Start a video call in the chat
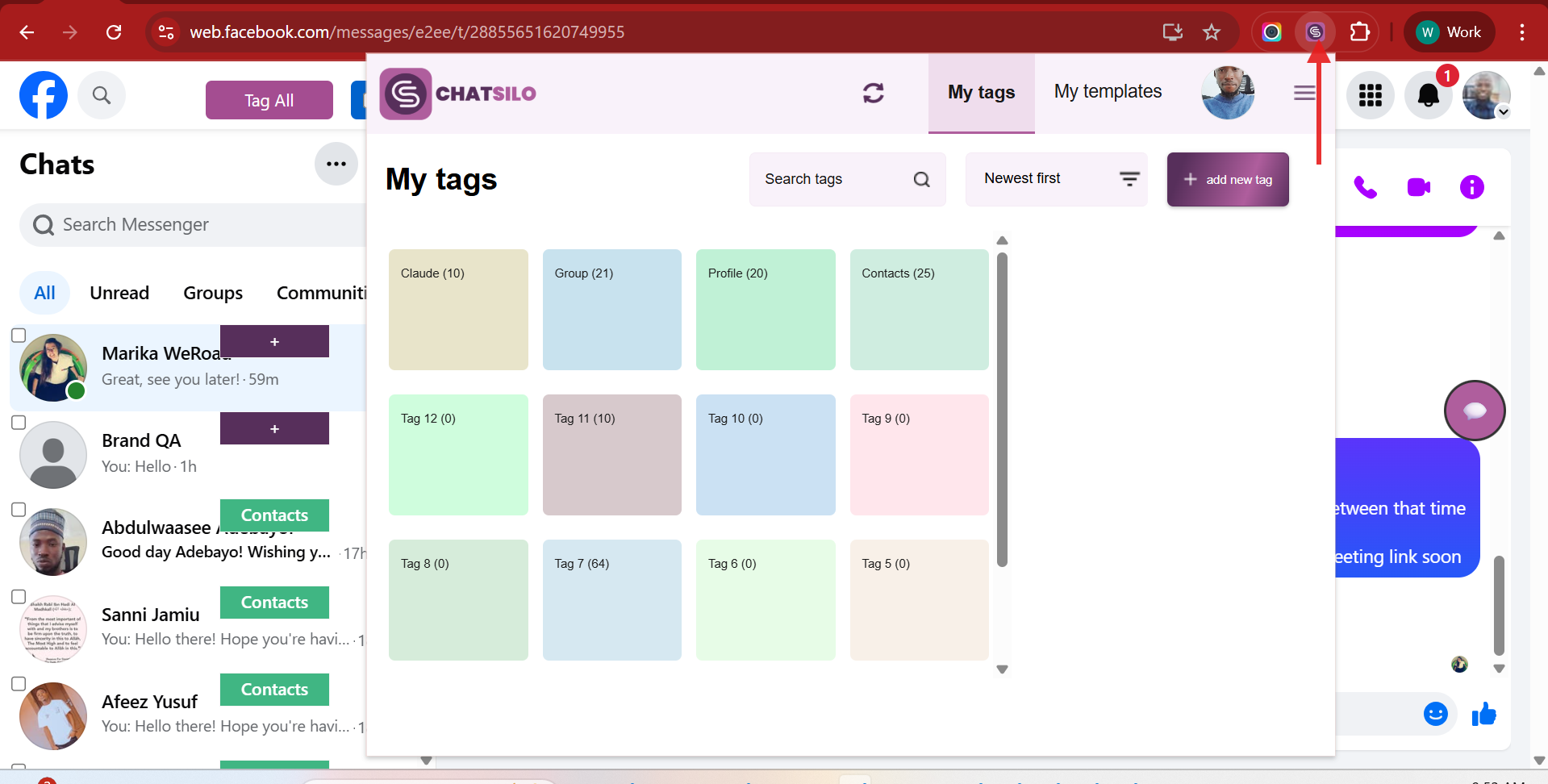 click(x=1419, y=187)
